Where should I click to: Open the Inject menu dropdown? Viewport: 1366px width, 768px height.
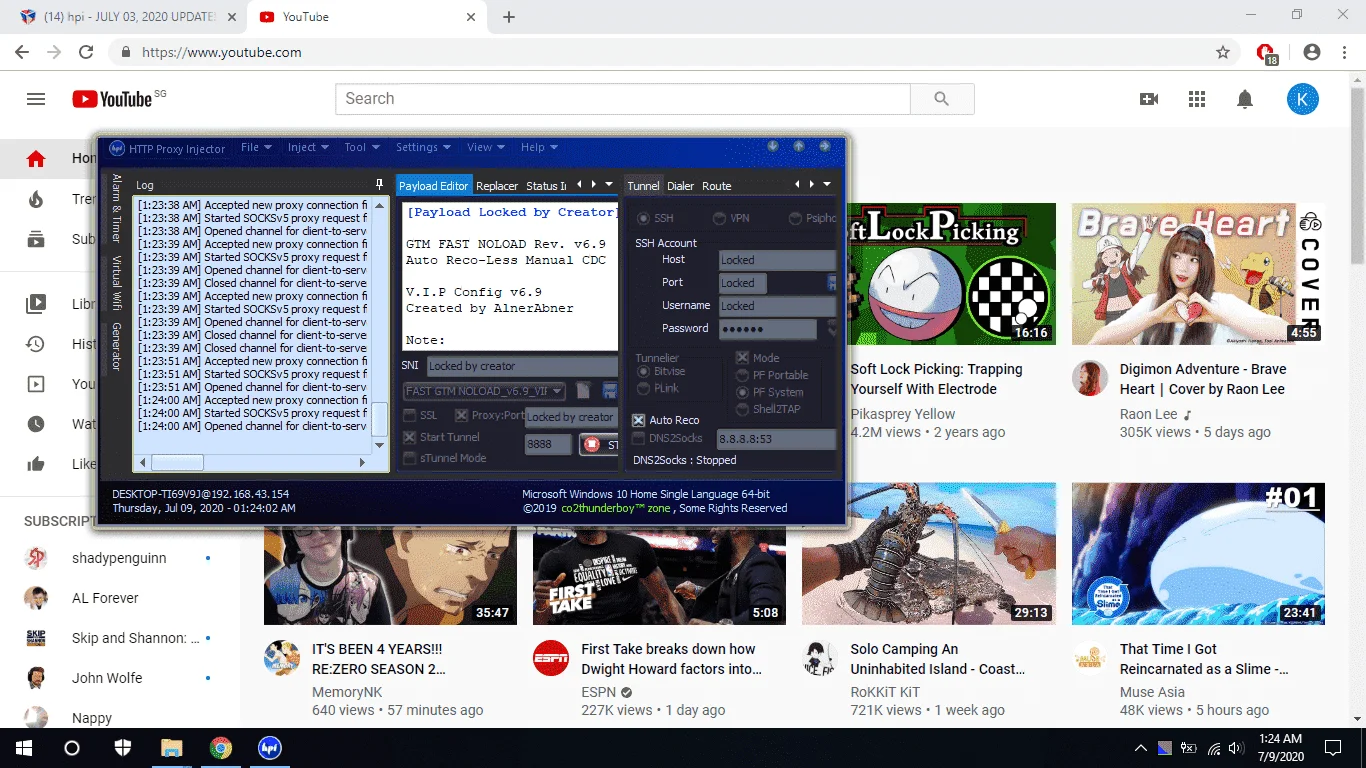pos(308,147)
